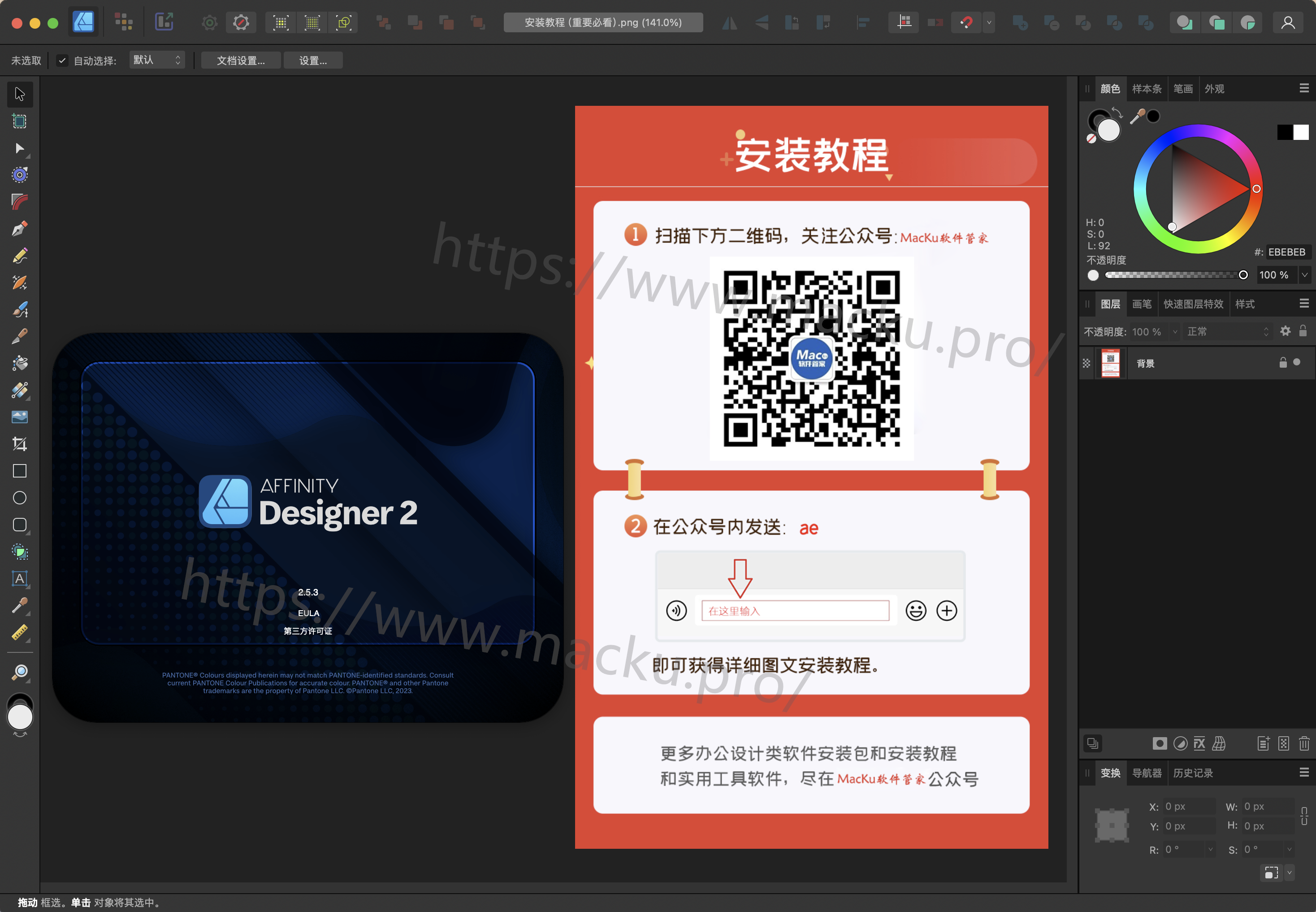Add mask layer icon in Layers panel

(x=1160, y=743)
